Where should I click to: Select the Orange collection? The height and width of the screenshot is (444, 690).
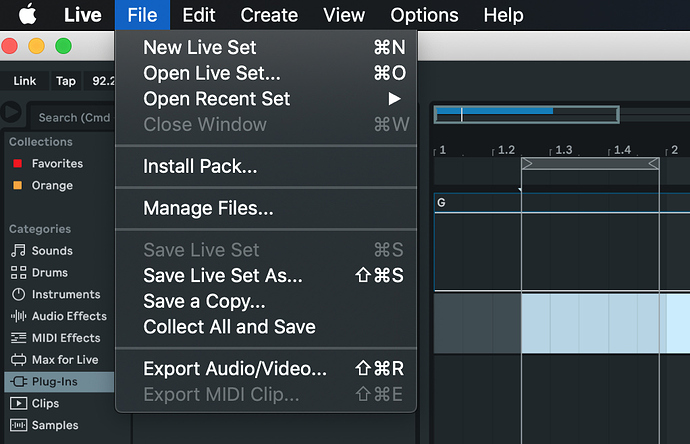[x=52, y=185]
